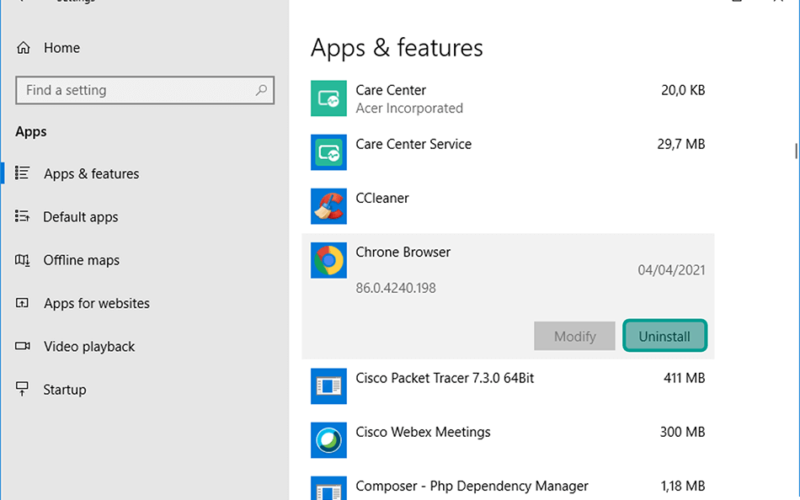Switch to Video playback settings
800x500 pixels.
pos(89,347)
